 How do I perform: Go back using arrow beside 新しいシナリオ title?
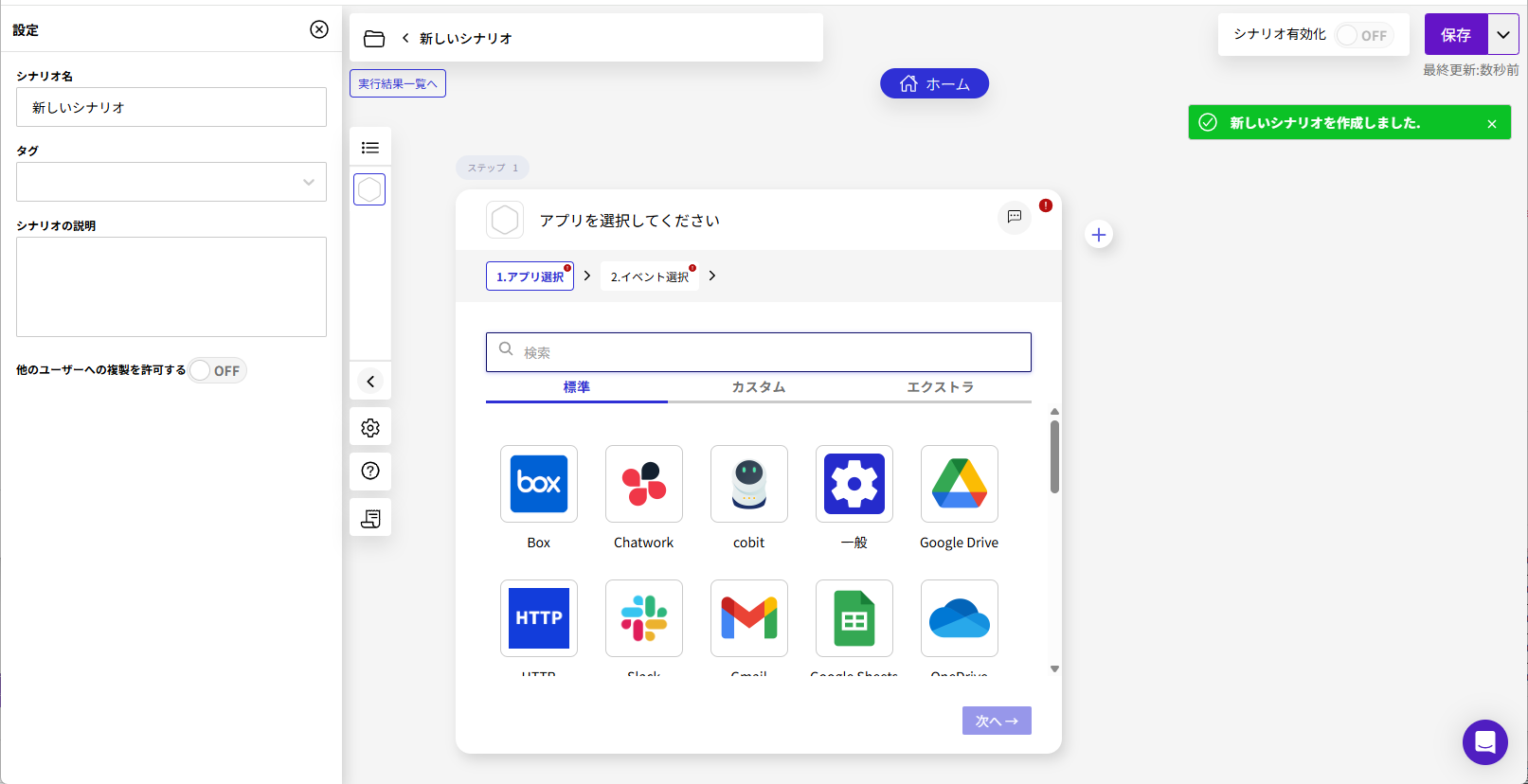tap(405, 38)
